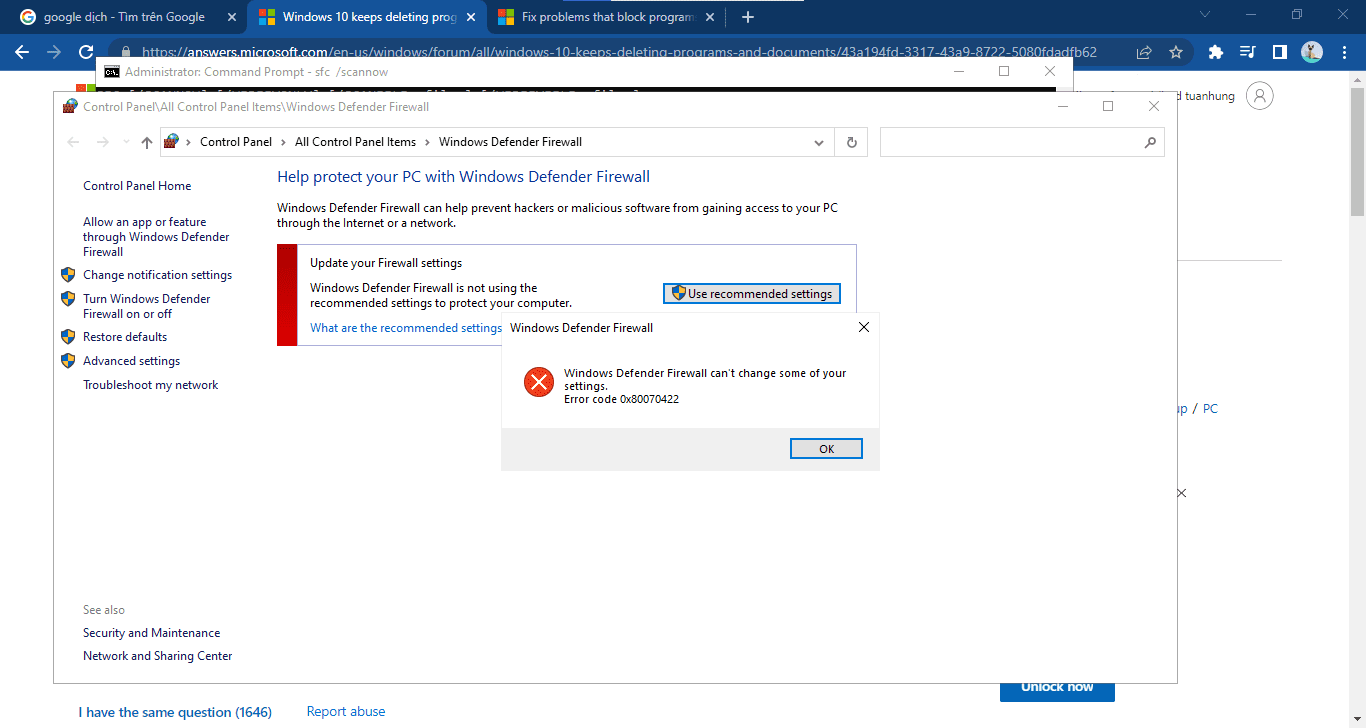
Task: Open Turn Windows Defender Firewall on or off
Action: 147,306
